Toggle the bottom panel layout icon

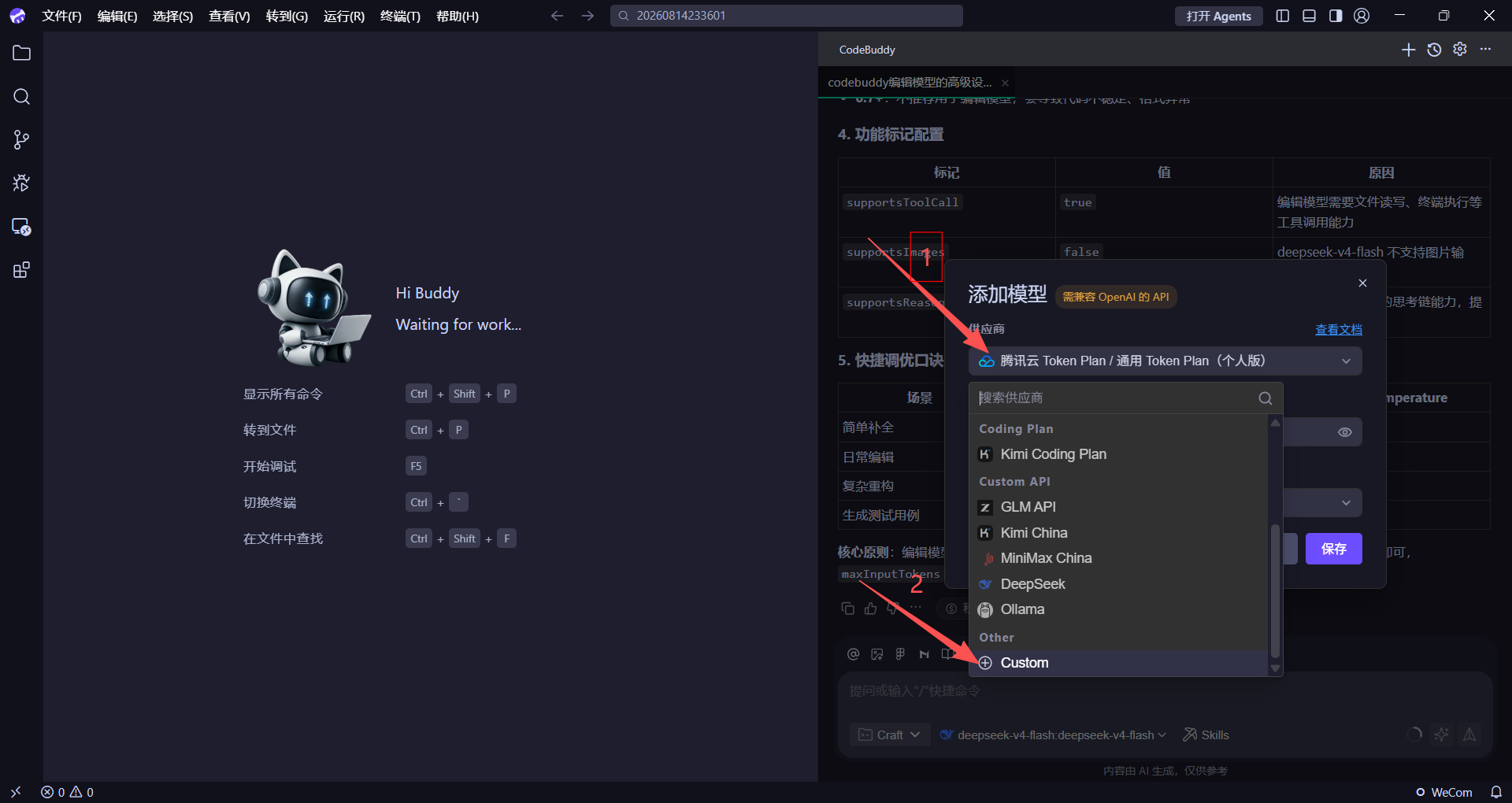coord(1310,16)
